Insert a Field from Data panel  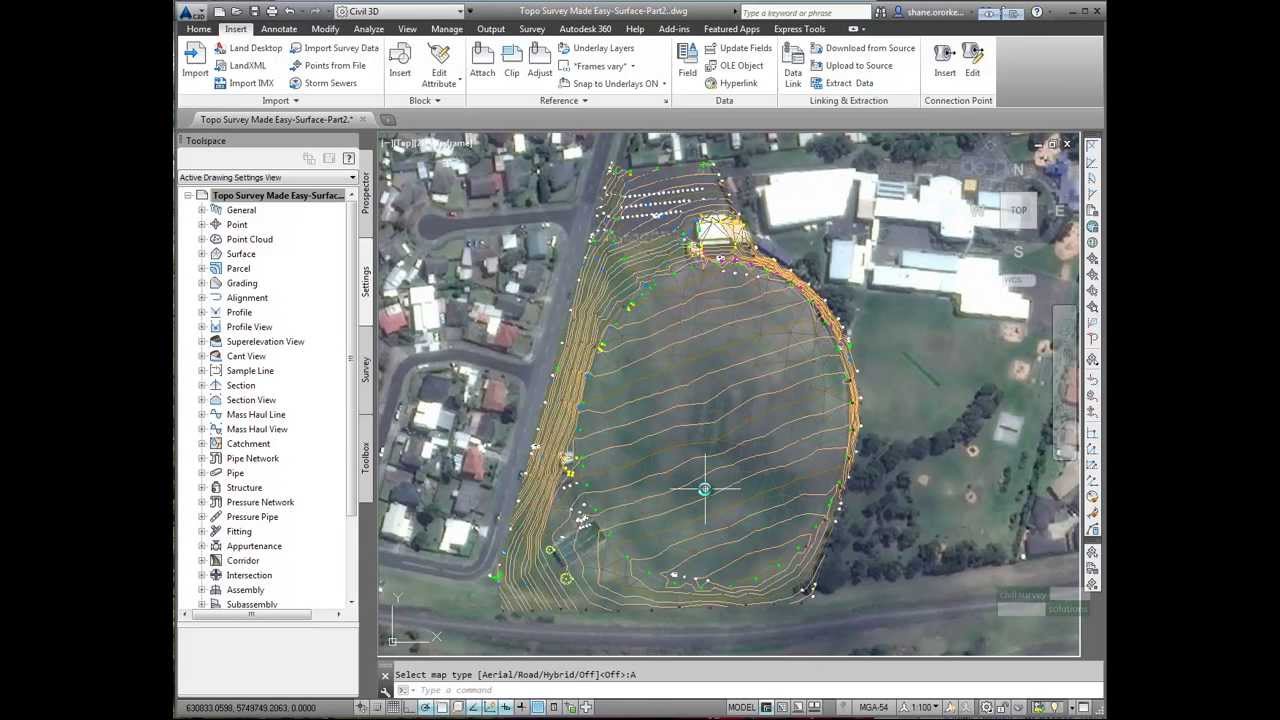tap(687, 60)
